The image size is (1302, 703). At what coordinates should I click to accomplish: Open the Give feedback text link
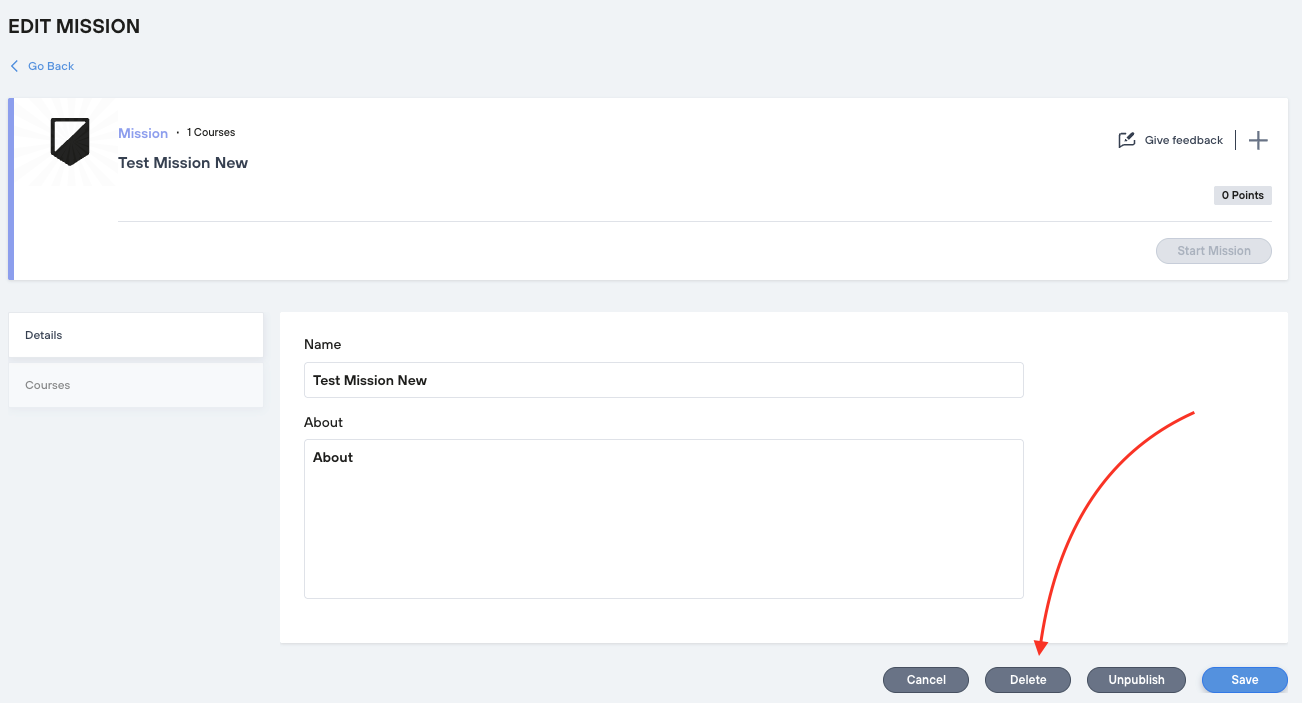point(1183,140)
